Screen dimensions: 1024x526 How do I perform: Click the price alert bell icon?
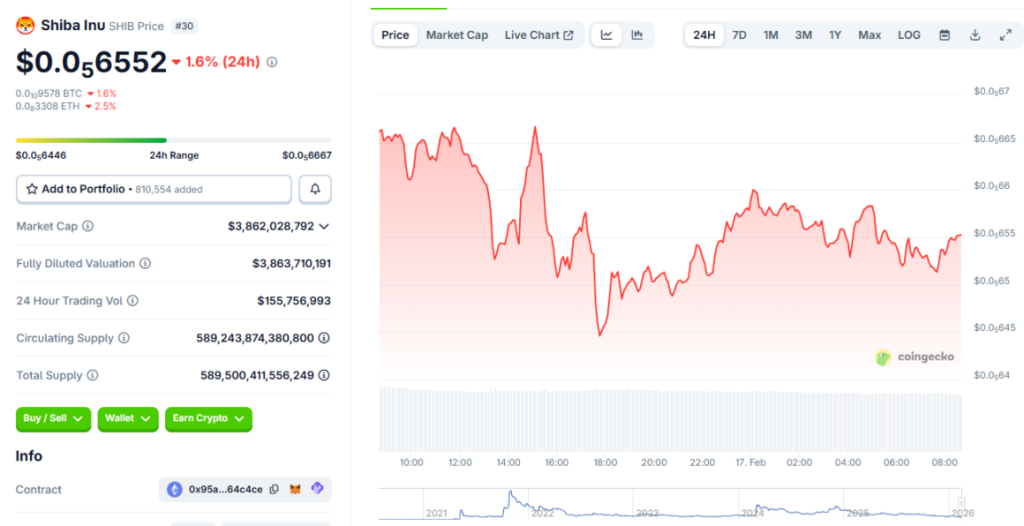click(315, 189)
